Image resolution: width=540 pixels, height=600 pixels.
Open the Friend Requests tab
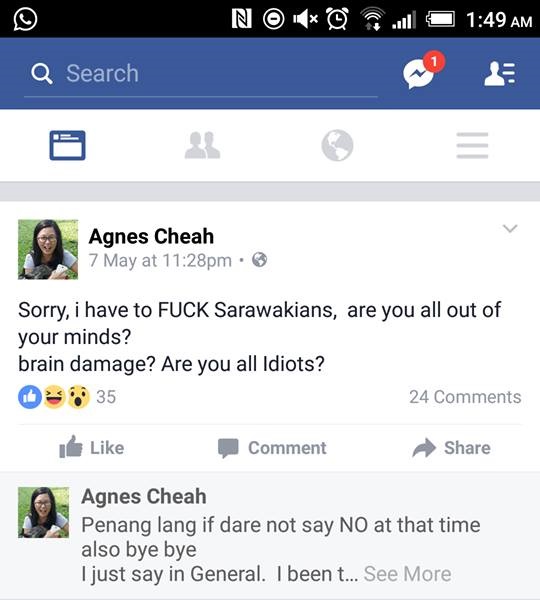click(x=202, y=145)
